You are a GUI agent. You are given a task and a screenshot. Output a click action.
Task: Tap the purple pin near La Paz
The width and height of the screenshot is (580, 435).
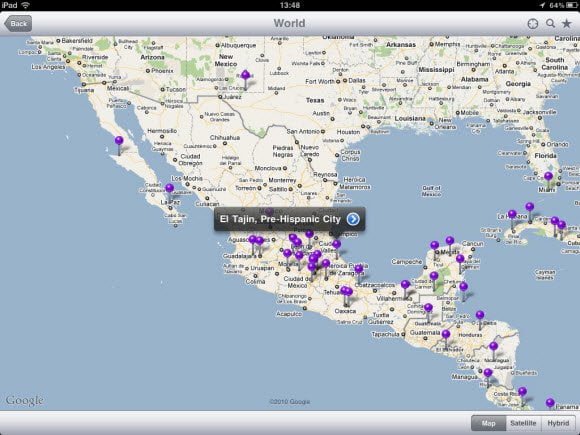(169, 188)
